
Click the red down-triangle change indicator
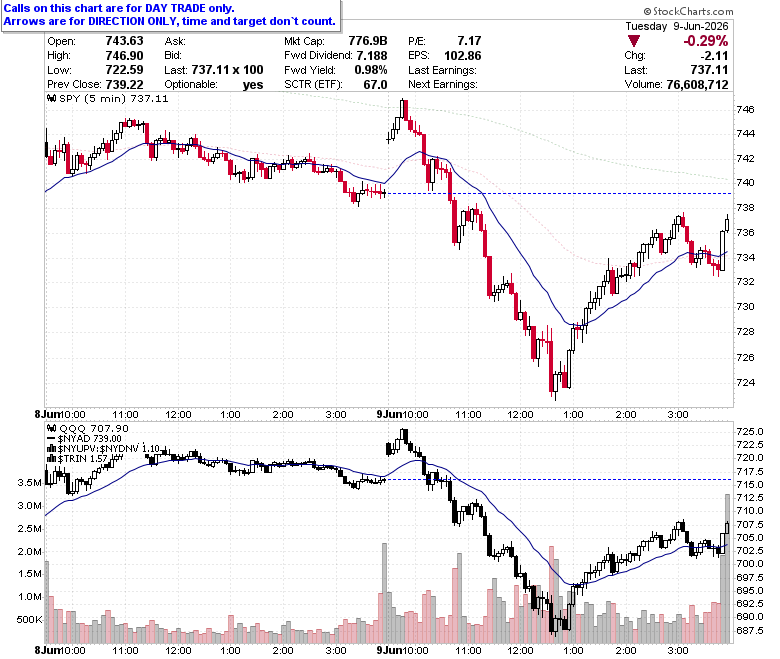[x=634, y=41]
